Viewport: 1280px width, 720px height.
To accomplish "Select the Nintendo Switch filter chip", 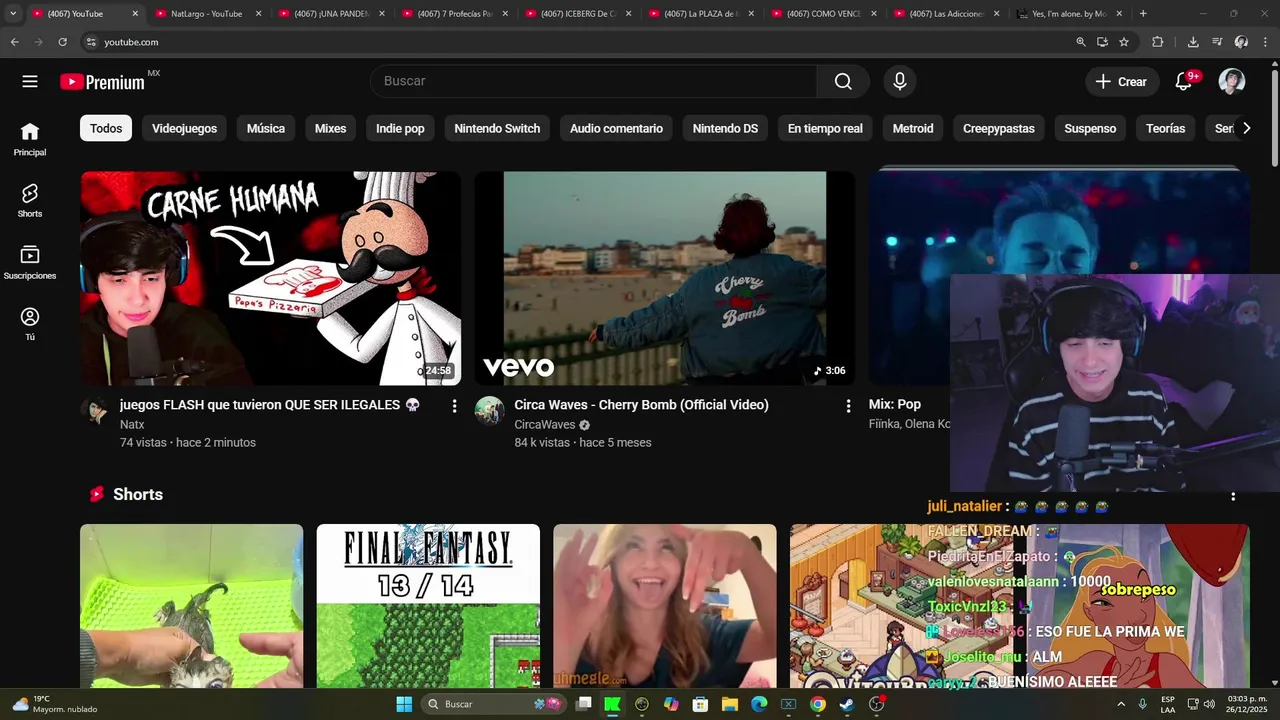I will coord(497,128).
